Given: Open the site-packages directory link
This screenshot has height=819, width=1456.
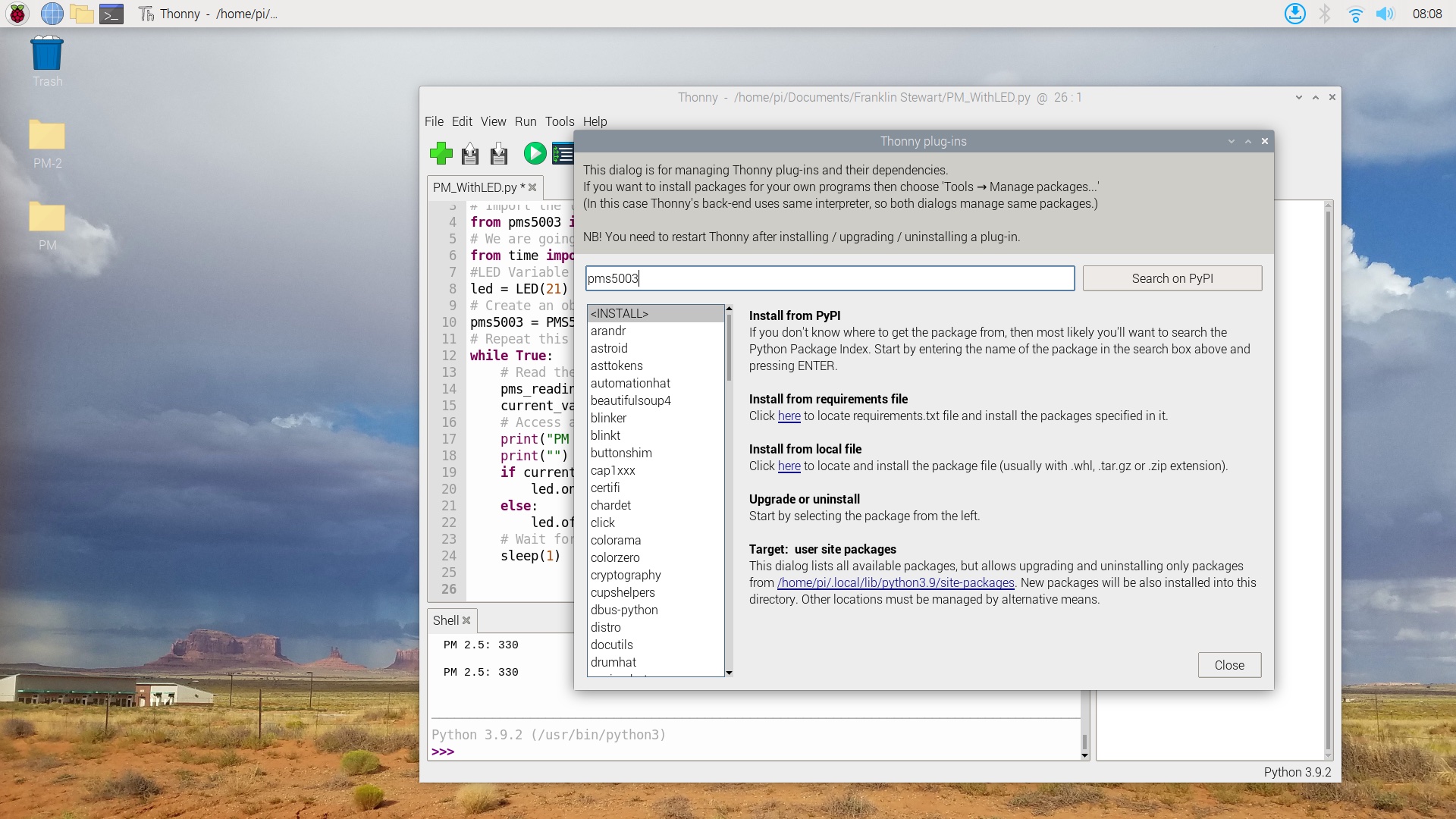Looking at the screenshot, I should (x=896, y=582).
